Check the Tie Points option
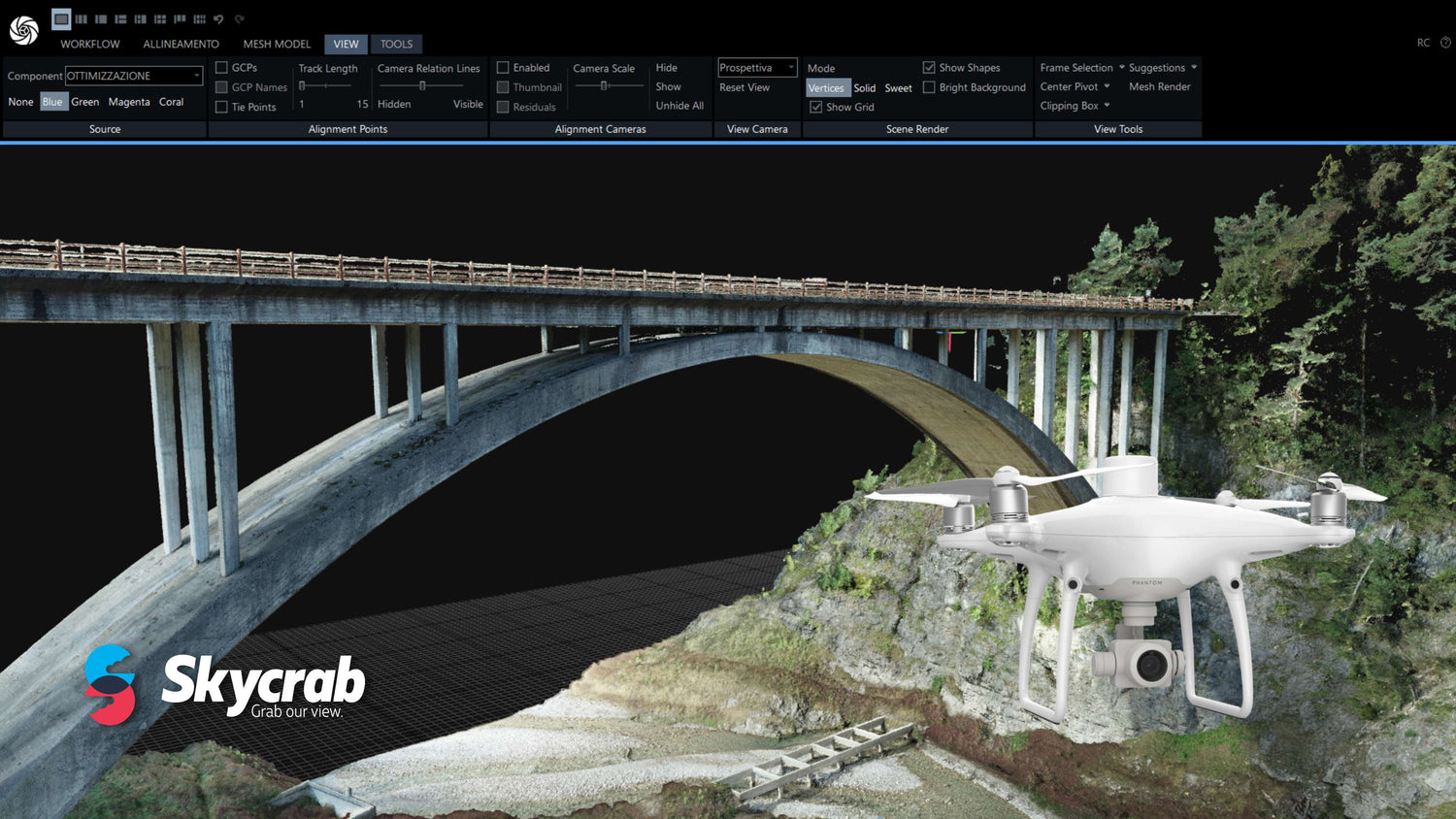Image resolution: width=1456 pixels, height=819 pixels. pos(222,107)
